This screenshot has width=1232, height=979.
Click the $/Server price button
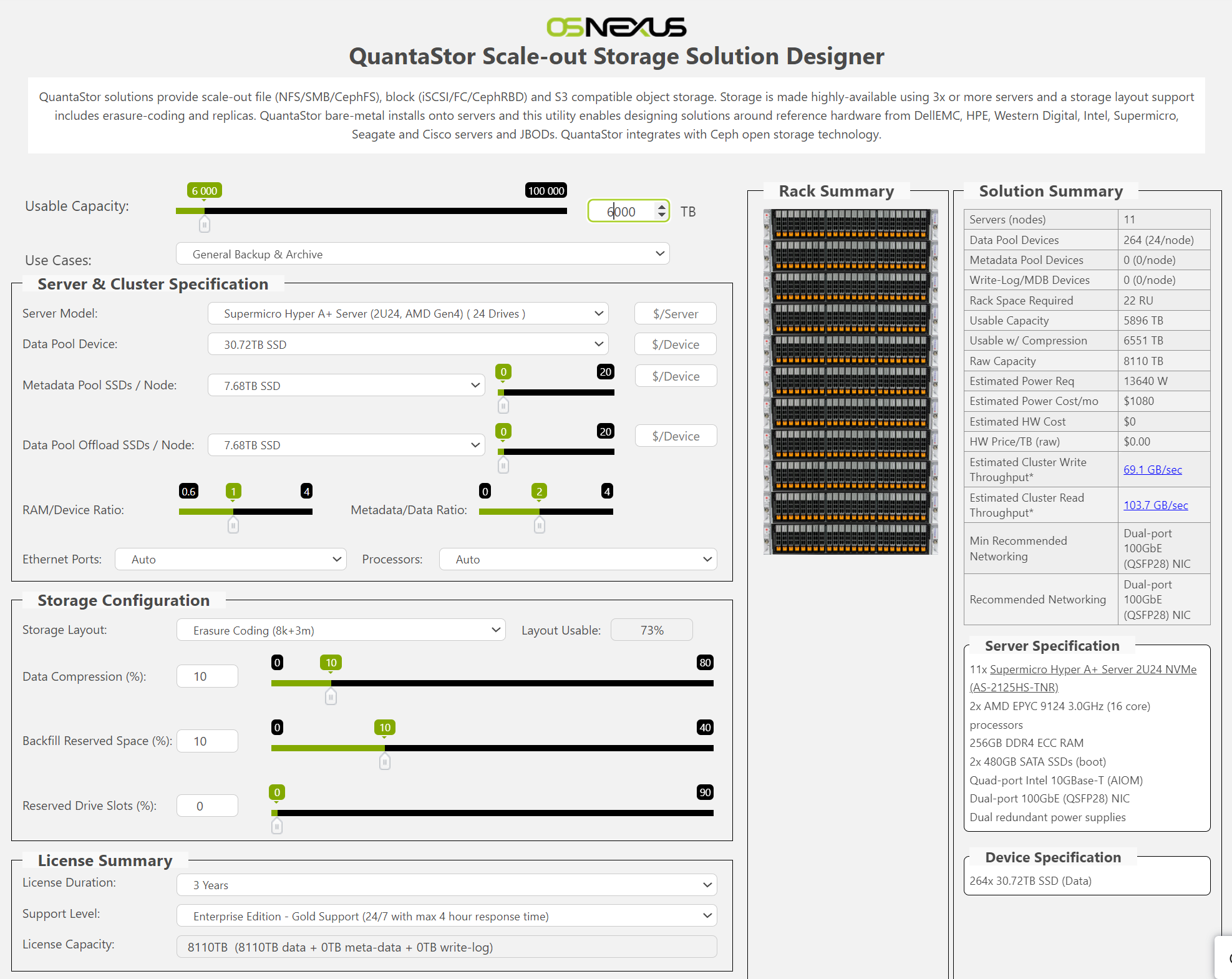[675, 314]
